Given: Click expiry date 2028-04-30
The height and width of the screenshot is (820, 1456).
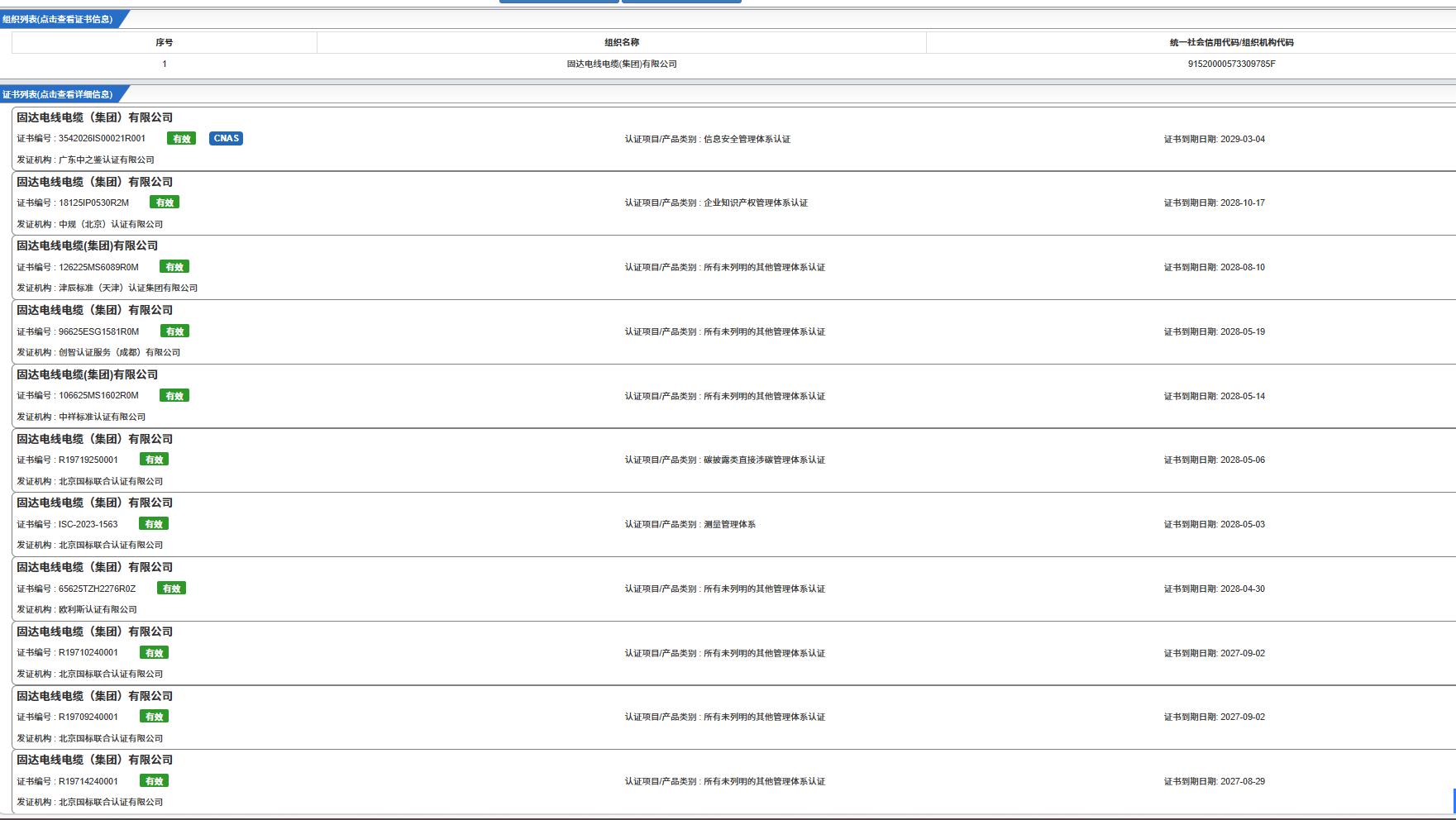Looking at the screenshot, I should tap(1243, 589).
